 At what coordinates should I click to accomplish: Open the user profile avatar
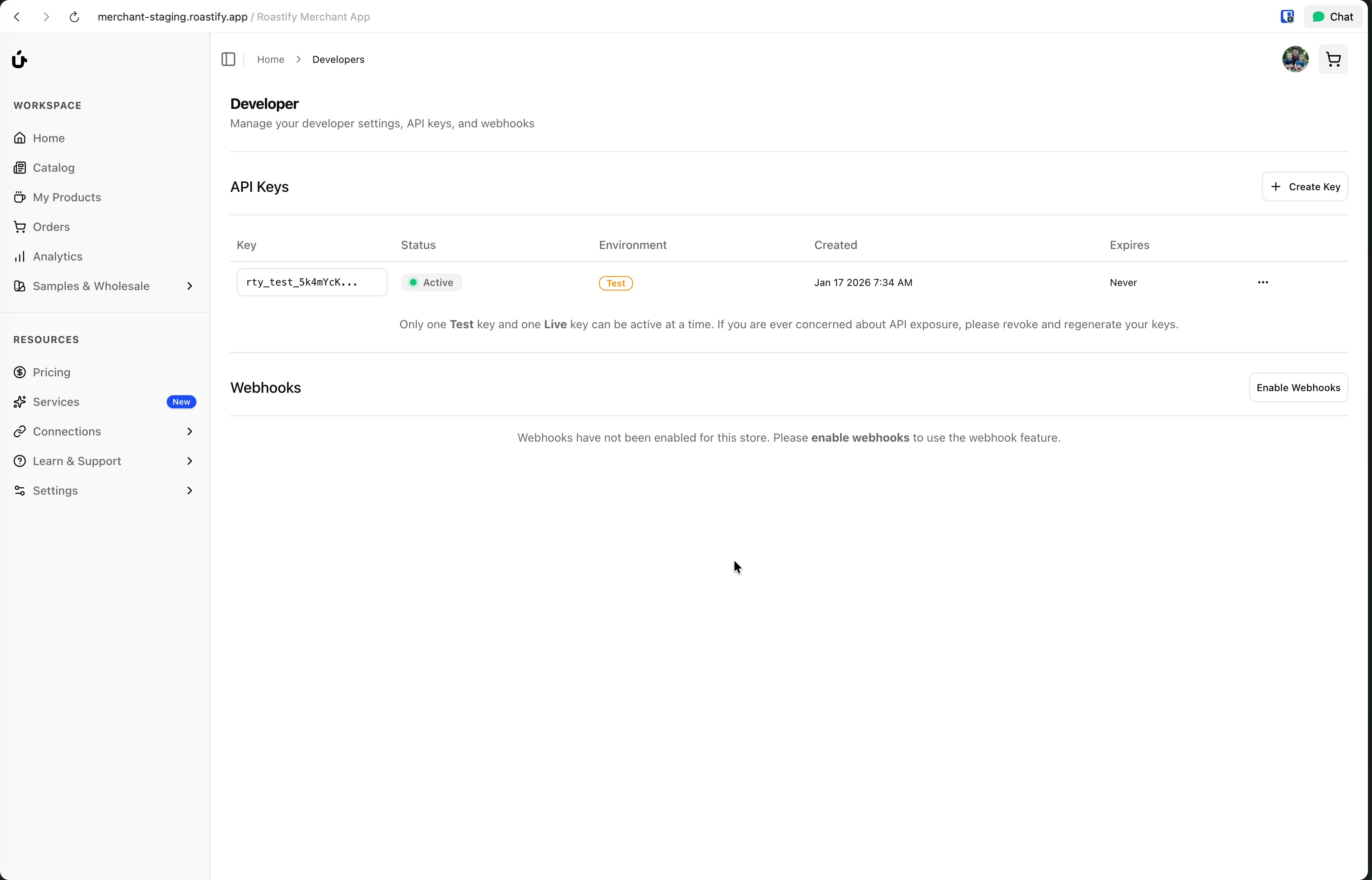pos(1295,60)
